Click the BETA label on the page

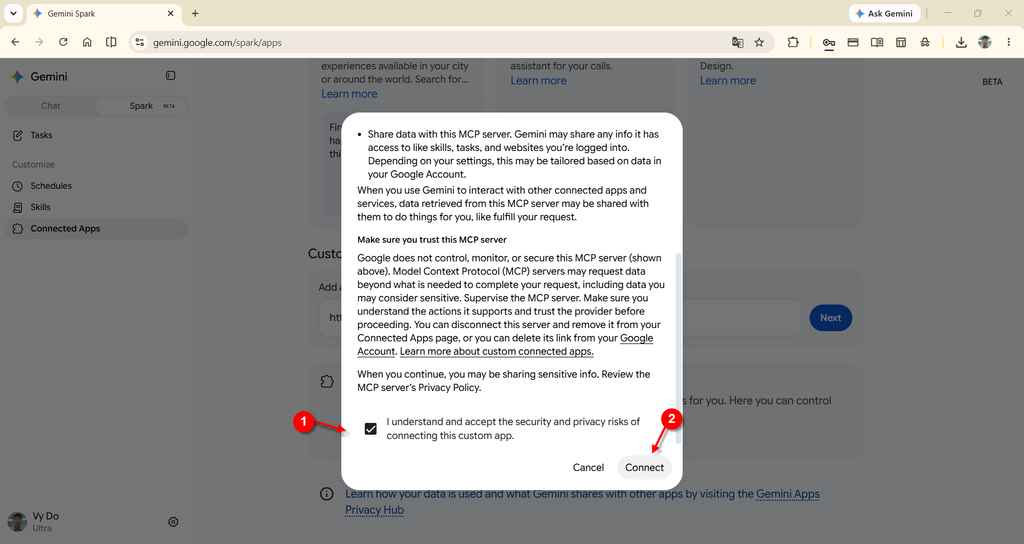992,82
